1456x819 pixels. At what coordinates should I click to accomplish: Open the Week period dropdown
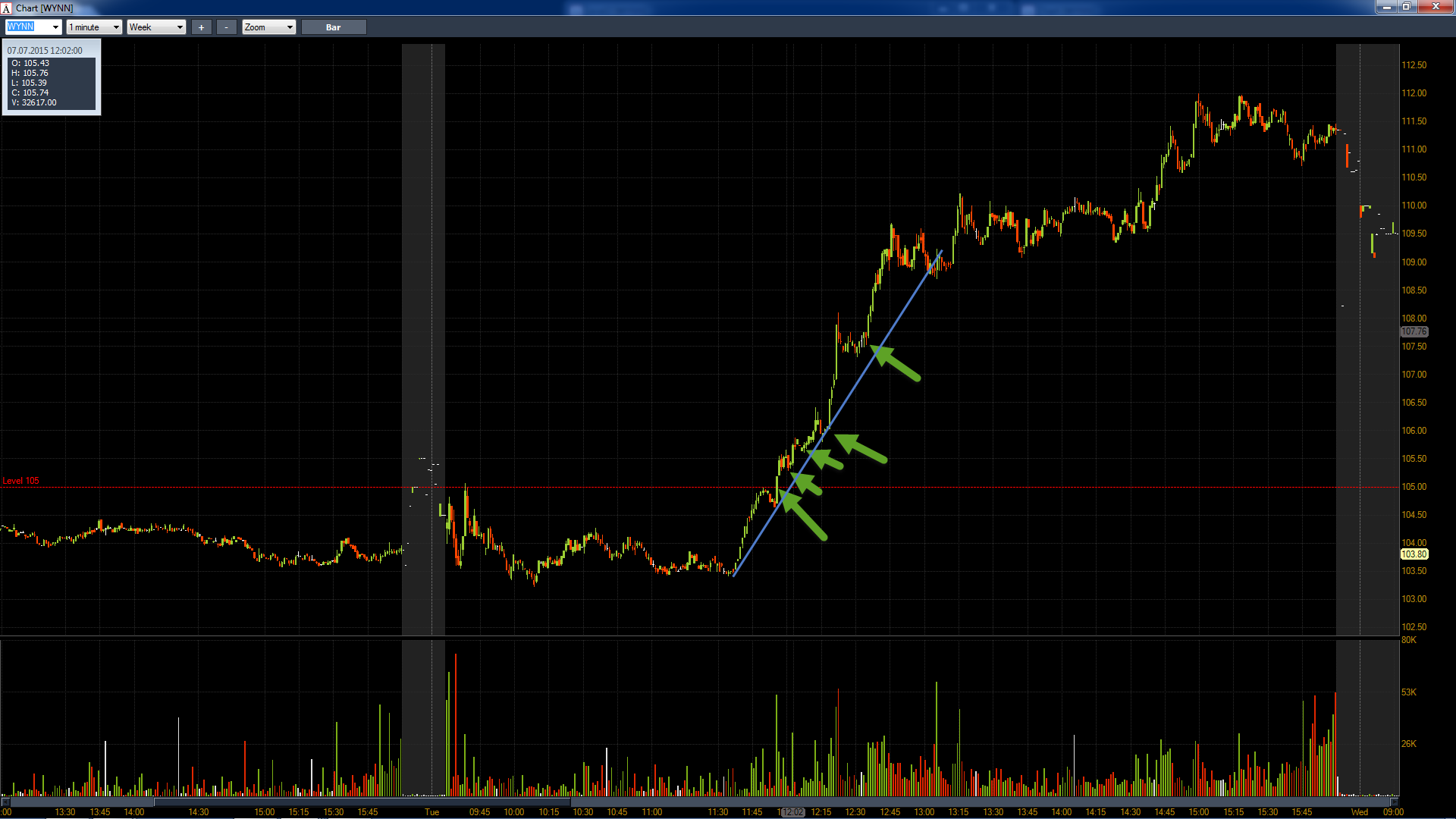156,27
